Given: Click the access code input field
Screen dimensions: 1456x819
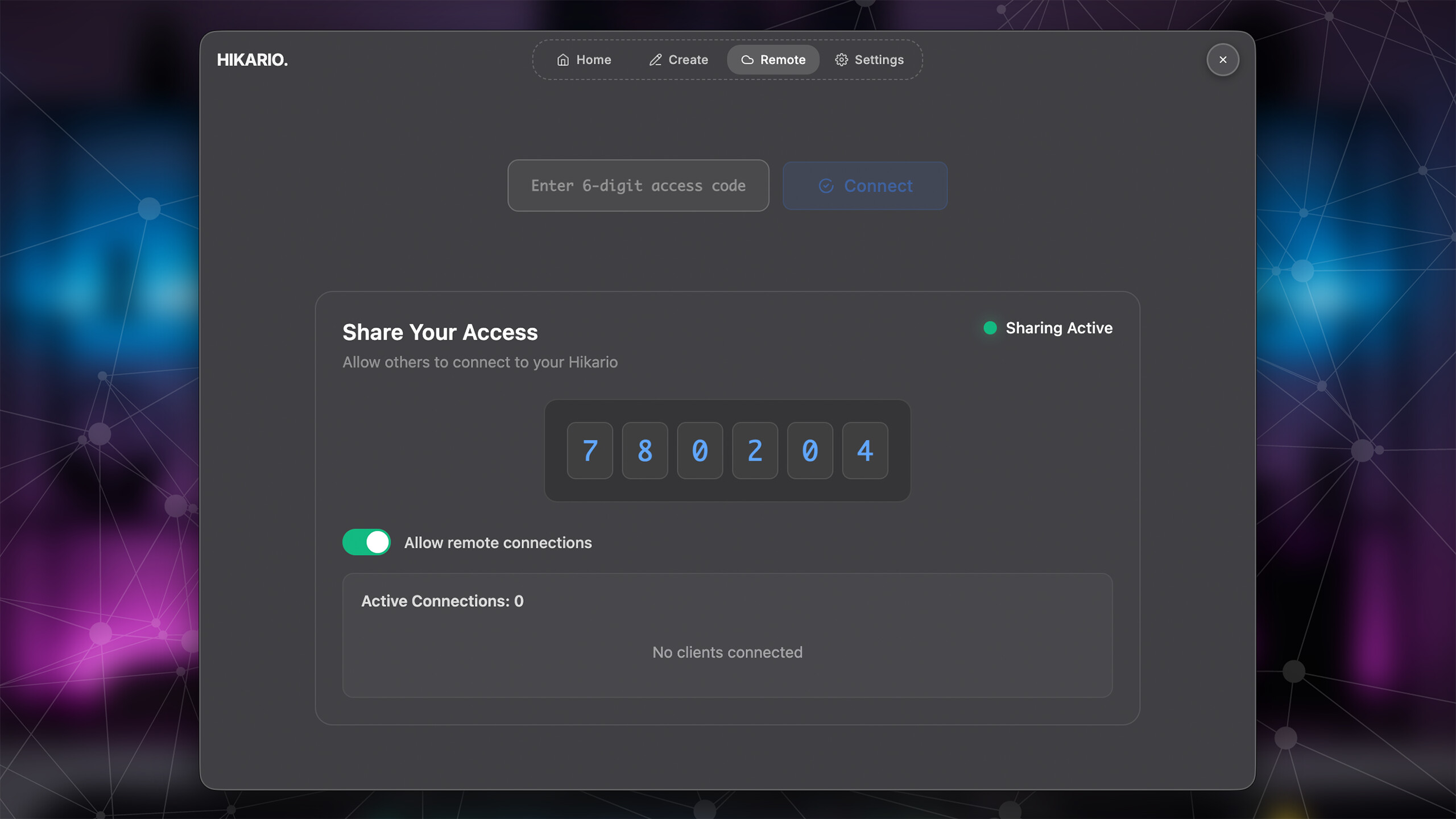Looking at the screenshot, I should [x=638, y=185].
